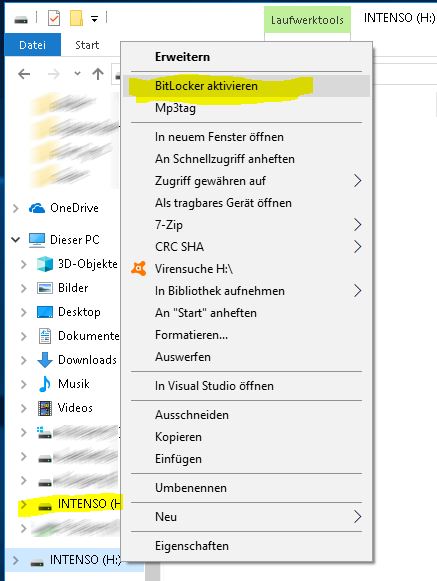
Task: Choose An "Start" anheften
Action: pos(246,313)
